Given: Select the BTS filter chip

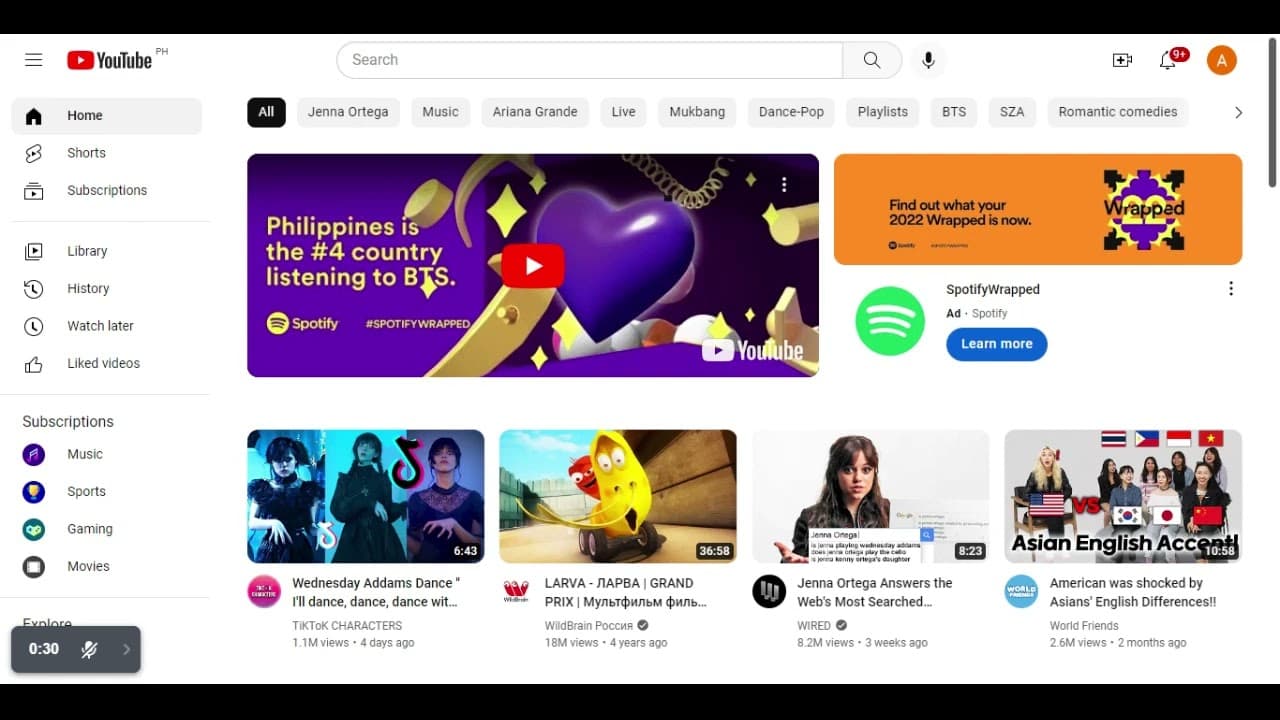Looking at the screenshot, I should 954,112.
